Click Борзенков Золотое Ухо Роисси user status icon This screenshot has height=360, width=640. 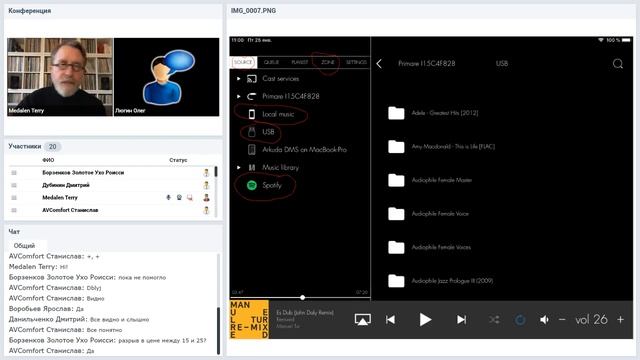[206, 173]
